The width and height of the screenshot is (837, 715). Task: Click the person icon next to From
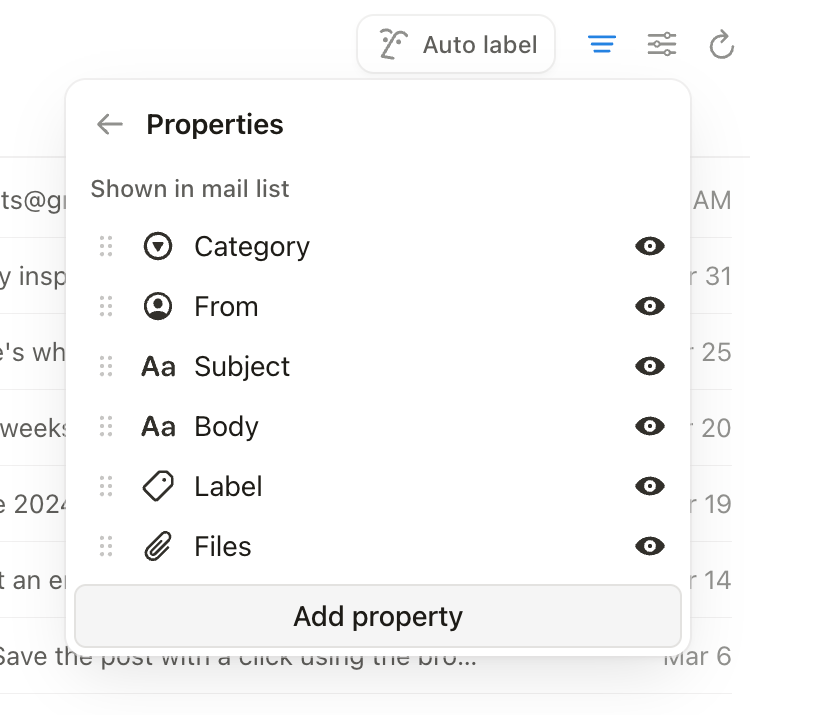point(157,306)
